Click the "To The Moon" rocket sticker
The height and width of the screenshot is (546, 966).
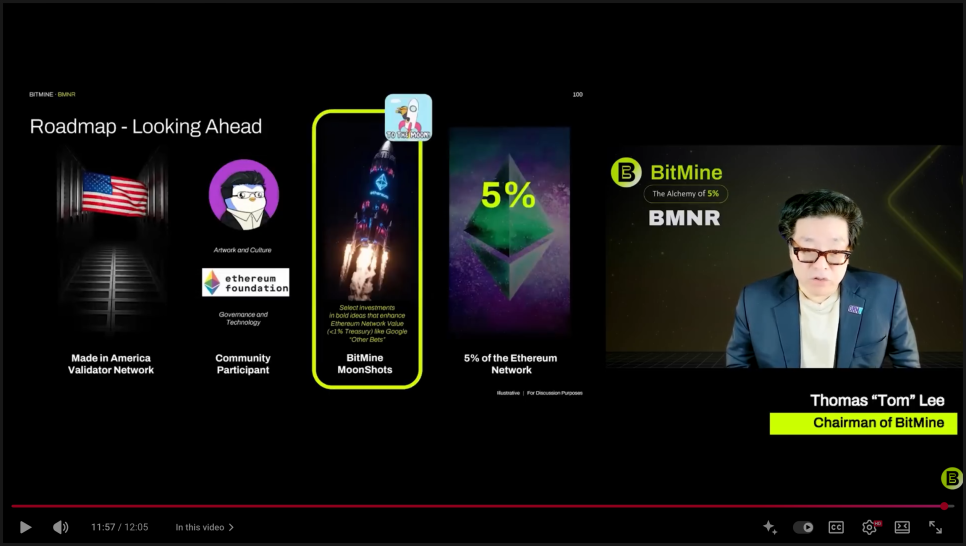pos(408,117)
